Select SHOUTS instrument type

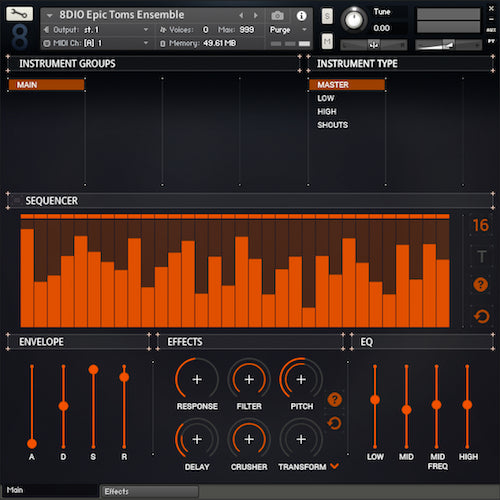point(332,125)
